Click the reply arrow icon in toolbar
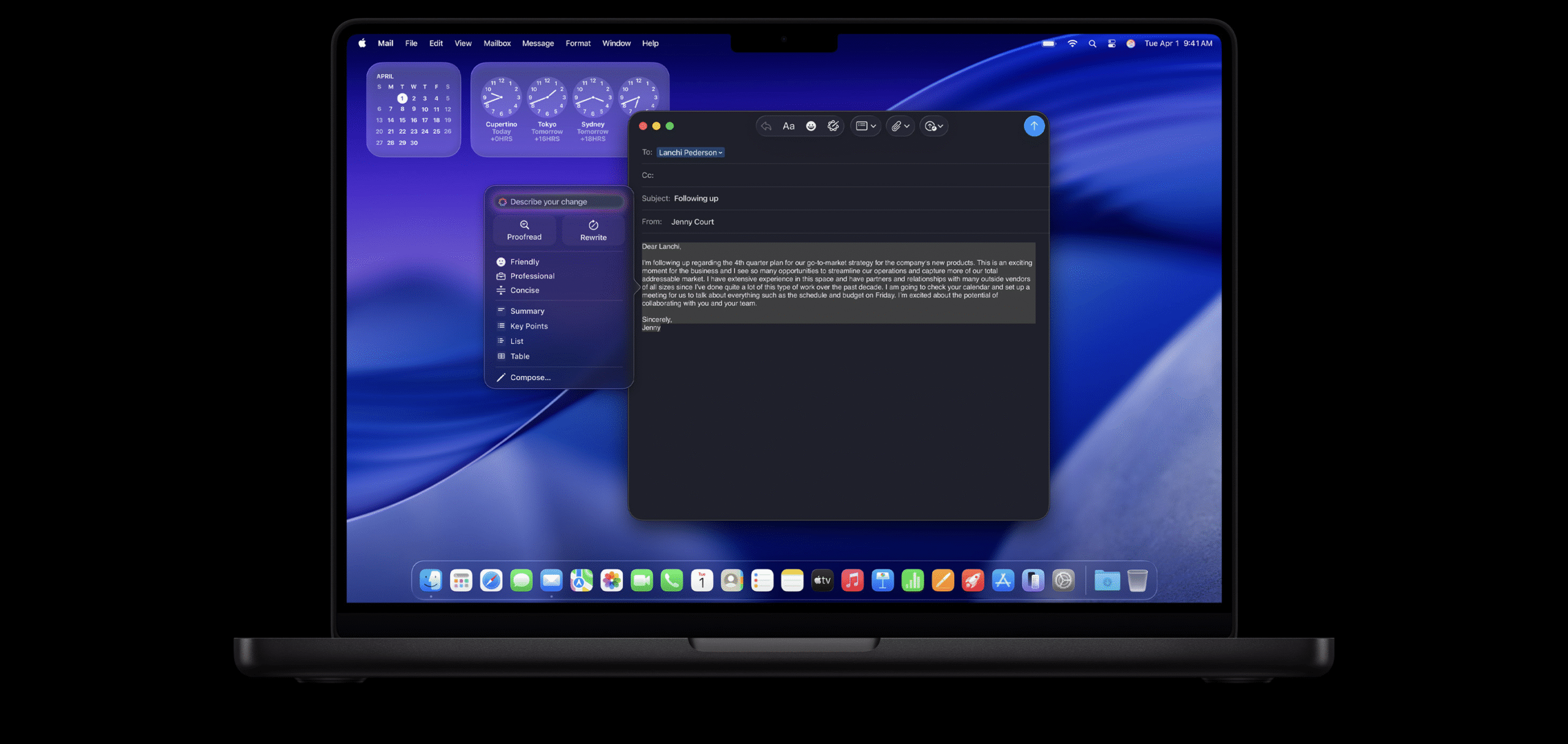The width and height of the screenshot is (1568, 744). (766, 126)
